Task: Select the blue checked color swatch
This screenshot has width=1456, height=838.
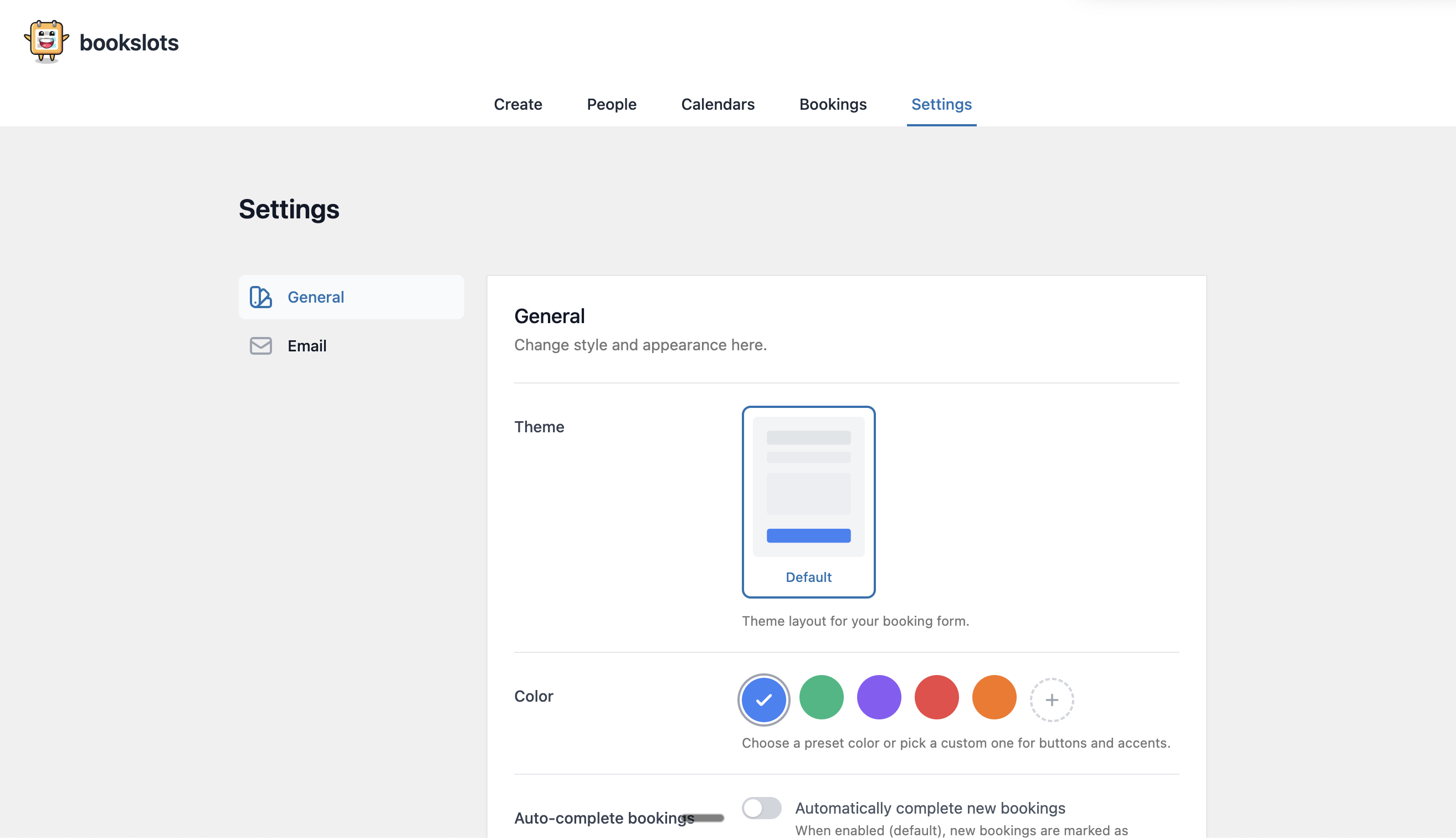Action: tap(763, 700)
